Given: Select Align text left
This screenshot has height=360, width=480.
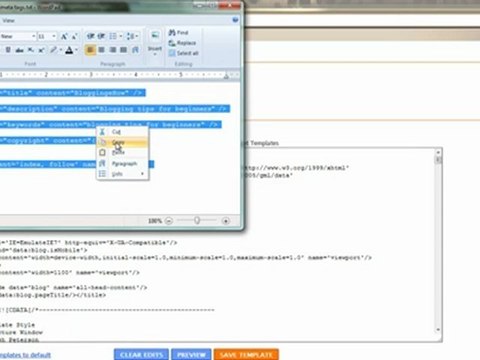Looking at the screenshot, I should click(x=90, y=50).
